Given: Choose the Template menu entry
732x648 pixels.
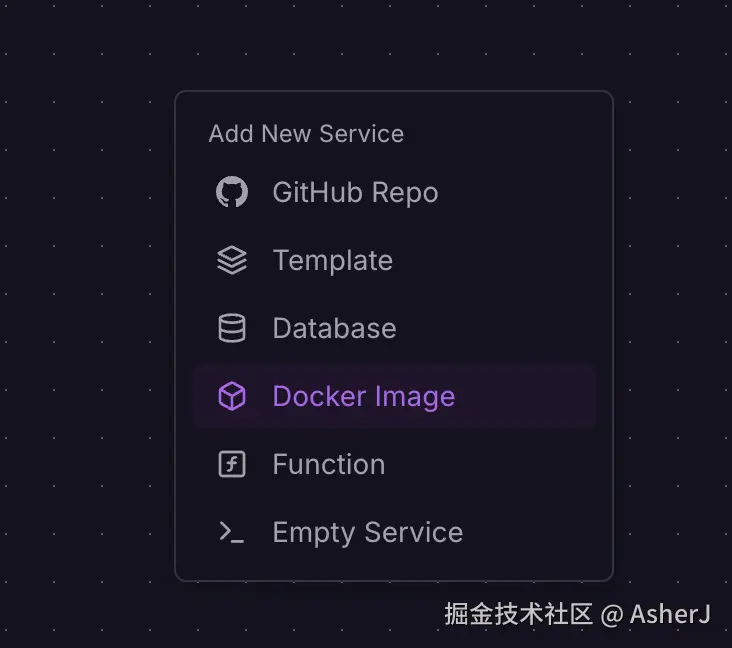Looking at the screenshot, I should [332, 260].
